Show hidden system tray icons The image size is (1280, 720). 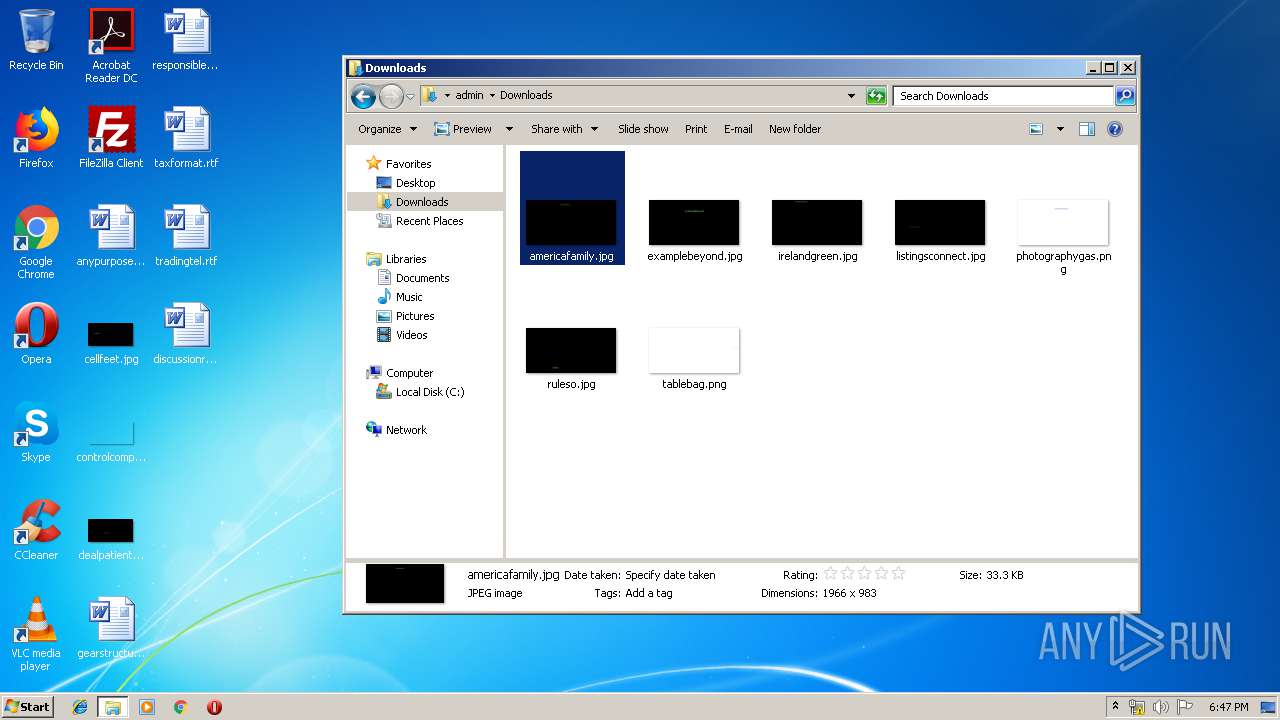pos(1115,707)
